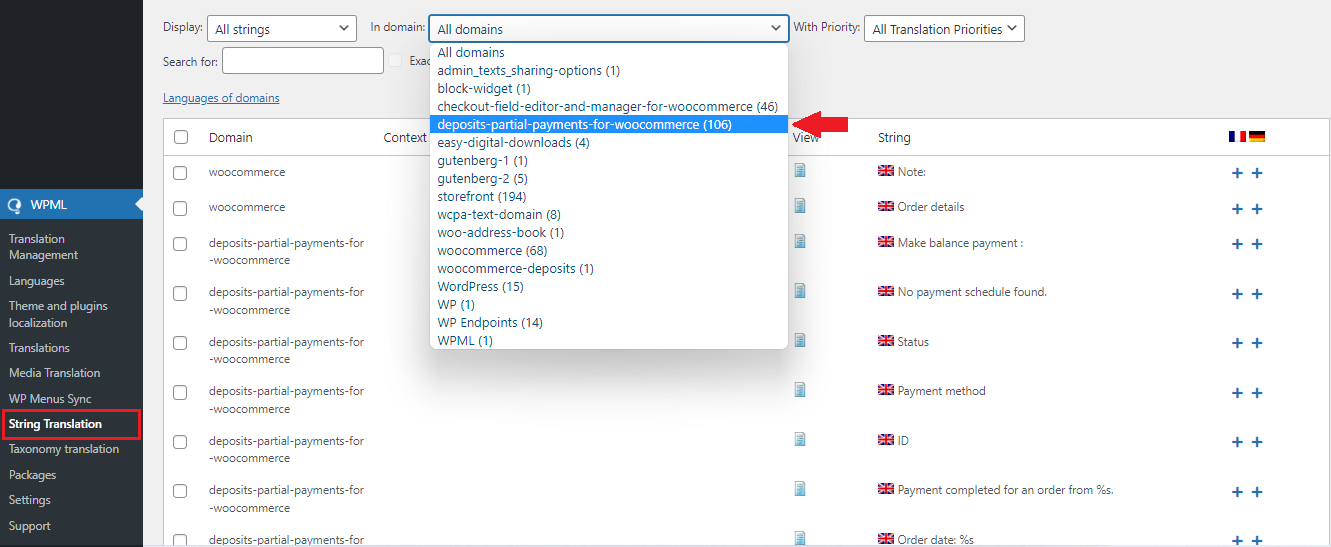
Task: Open Theme and plugins localization
Action: 58,314
